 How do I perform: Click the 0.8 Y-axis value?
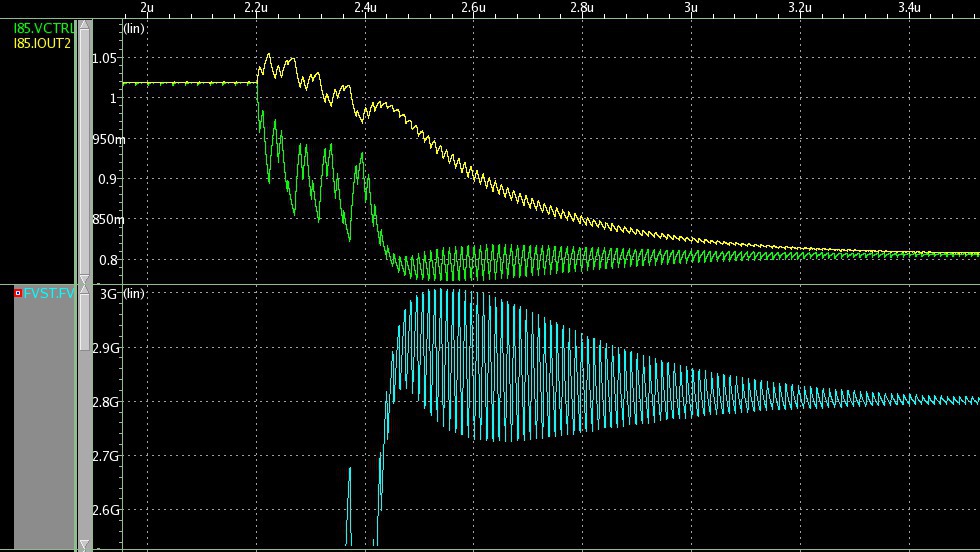[x=108, y=260]
